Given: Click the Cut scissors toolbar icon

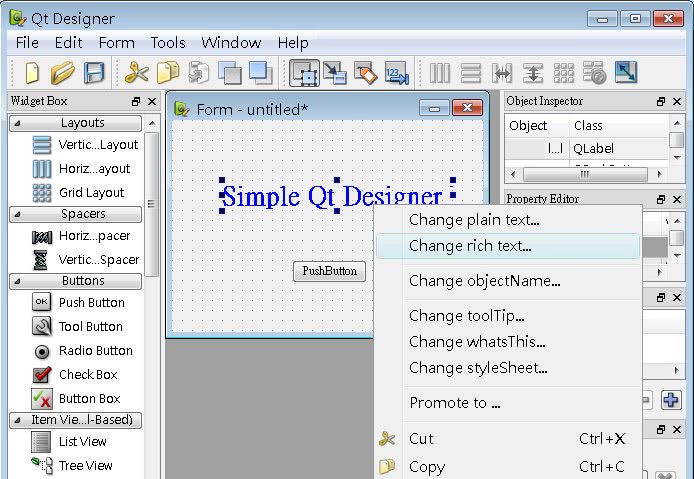Looking at the screenshot, I should tap(137, 73).
